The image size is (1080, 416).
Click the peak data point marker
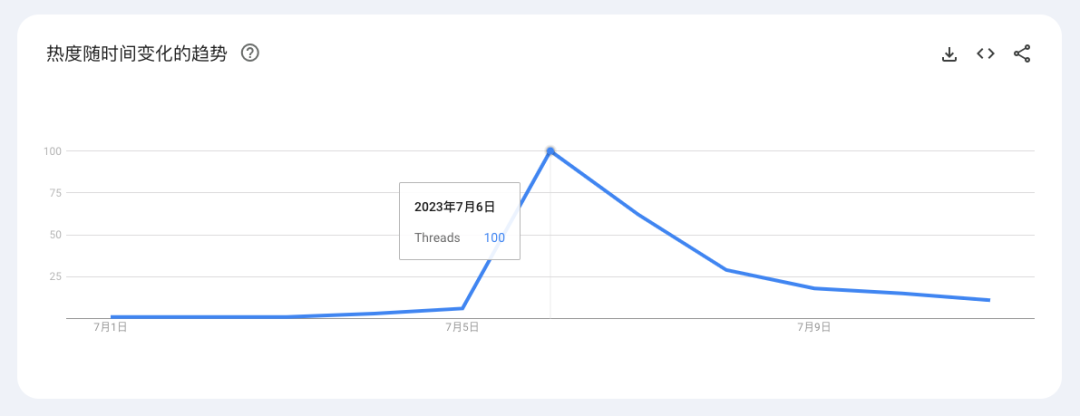pos(550,151)
